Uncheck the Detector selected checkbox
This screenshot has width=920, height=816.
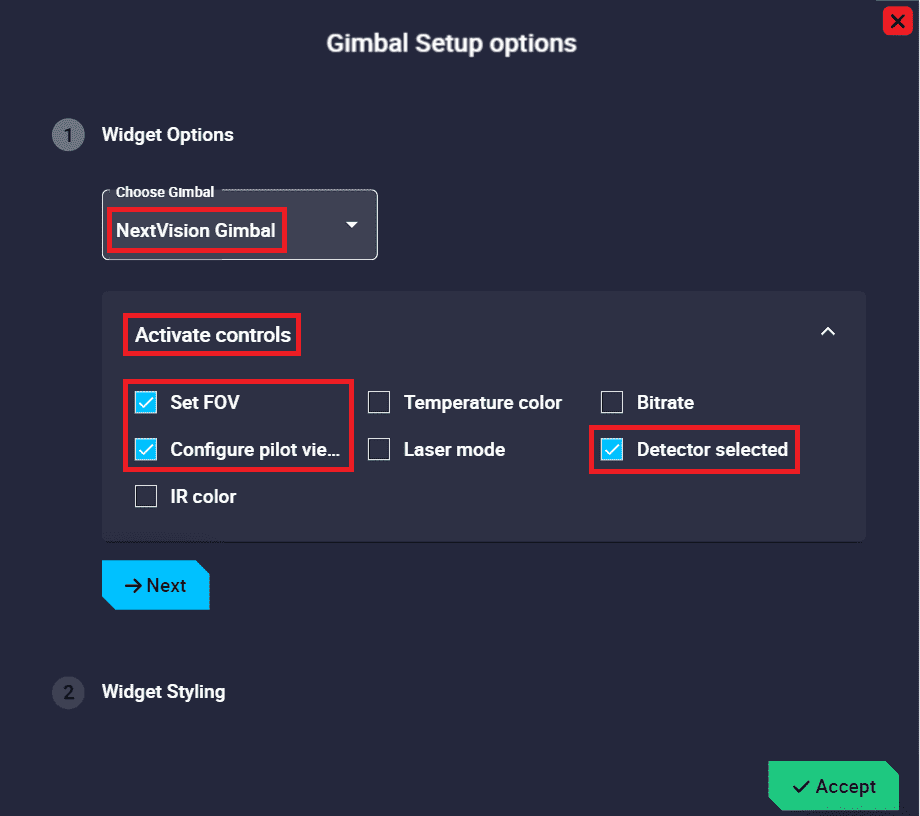612,449
